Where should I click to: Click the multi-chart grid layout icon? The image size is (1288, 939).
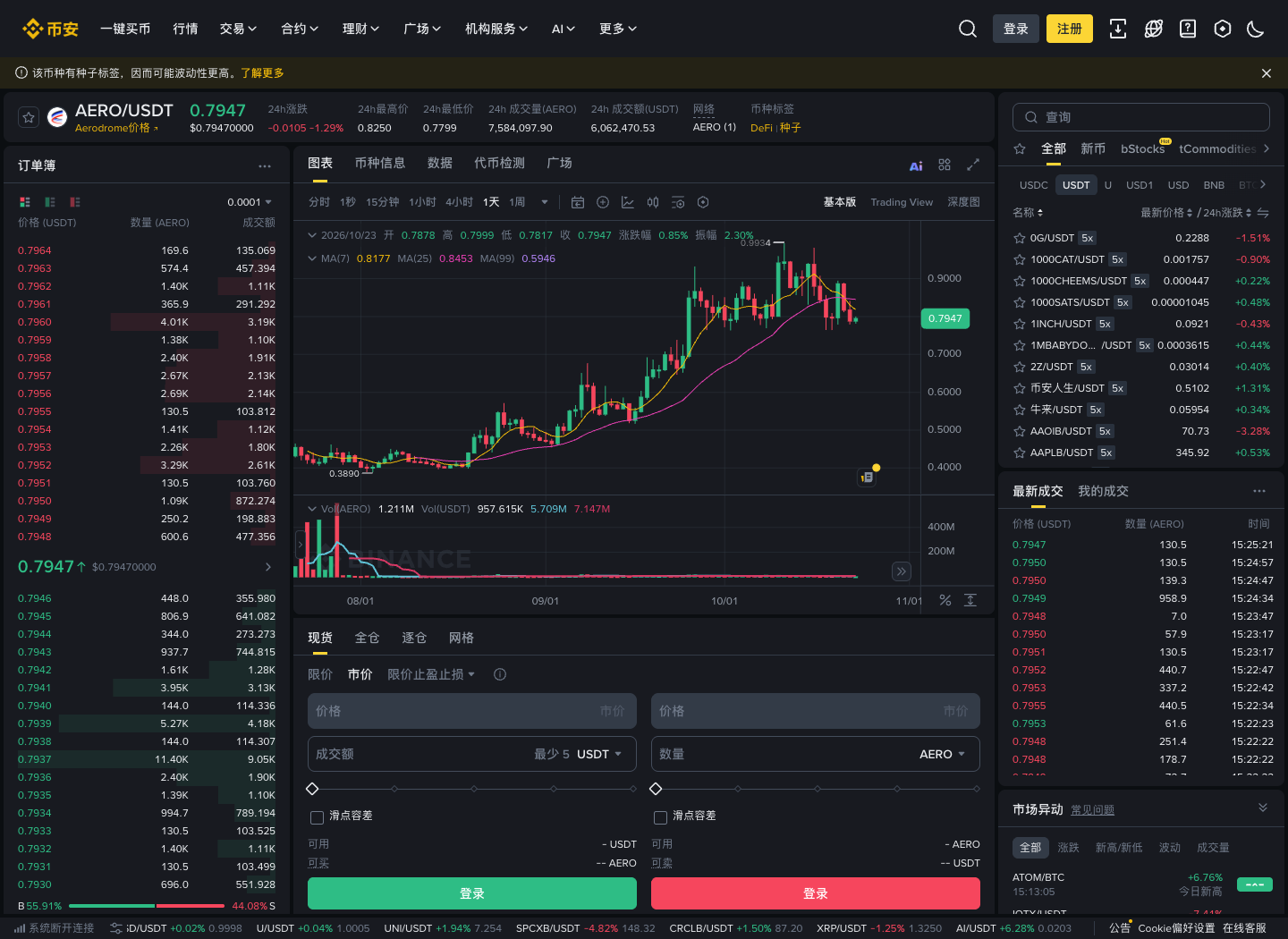945,165
